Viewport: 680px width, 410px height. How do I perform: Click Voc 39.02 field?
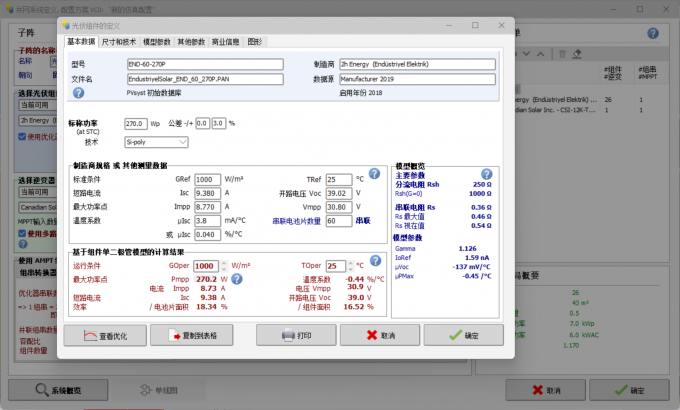point(339,194)
